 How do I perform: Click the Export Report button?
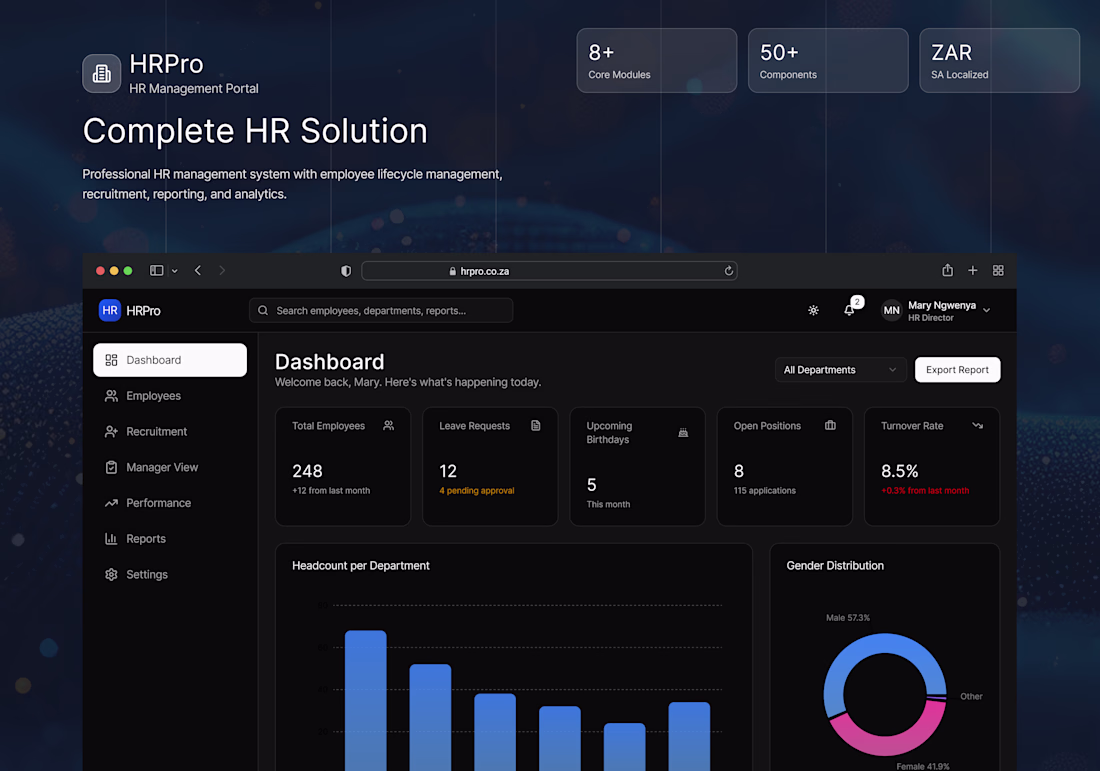tap(958, 370)
